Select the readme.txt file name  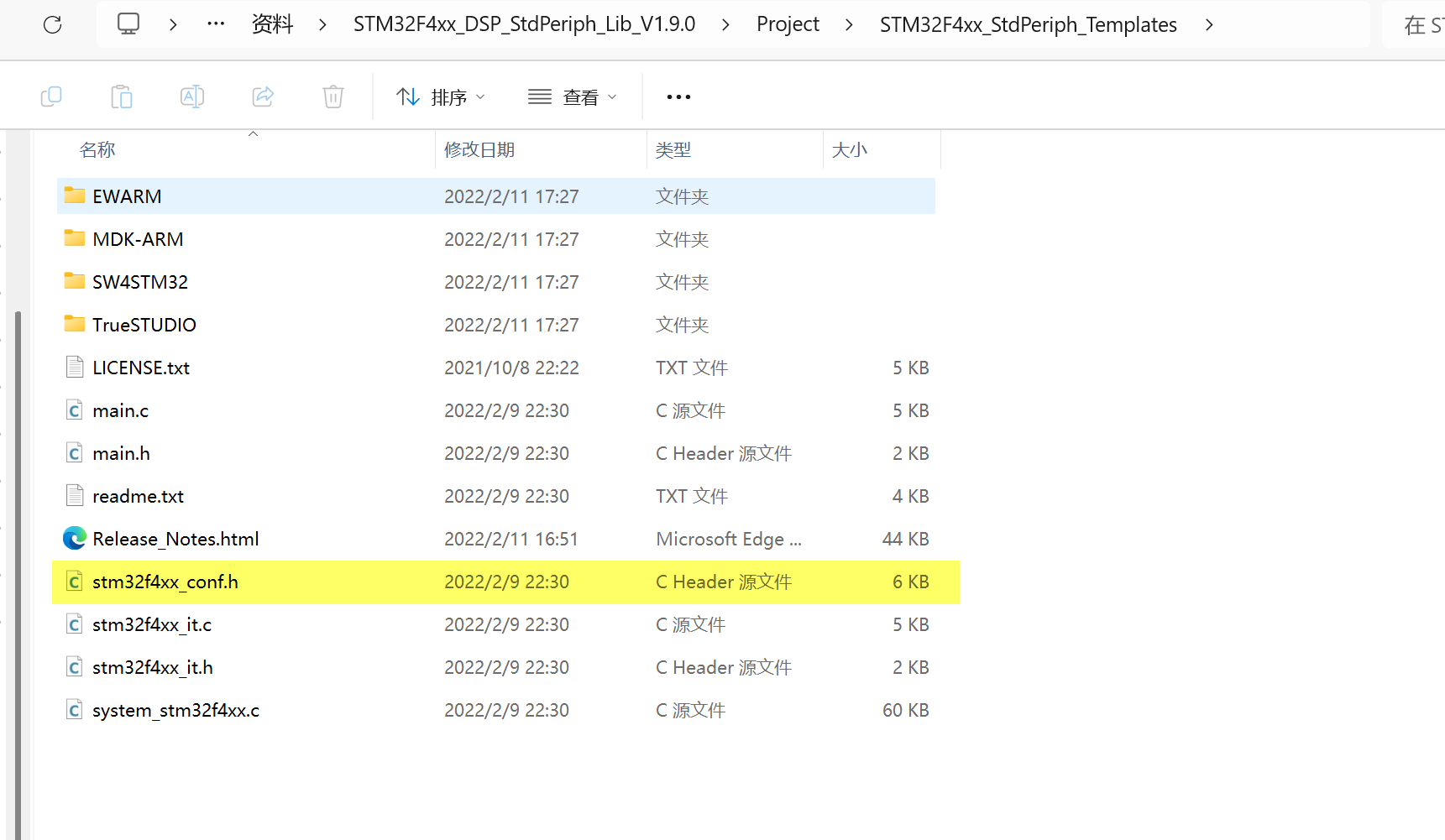point(139,495)
